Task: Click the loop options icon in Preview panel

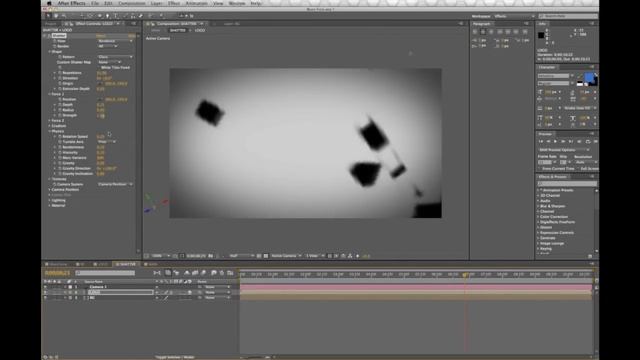Action: click(588, 141)
